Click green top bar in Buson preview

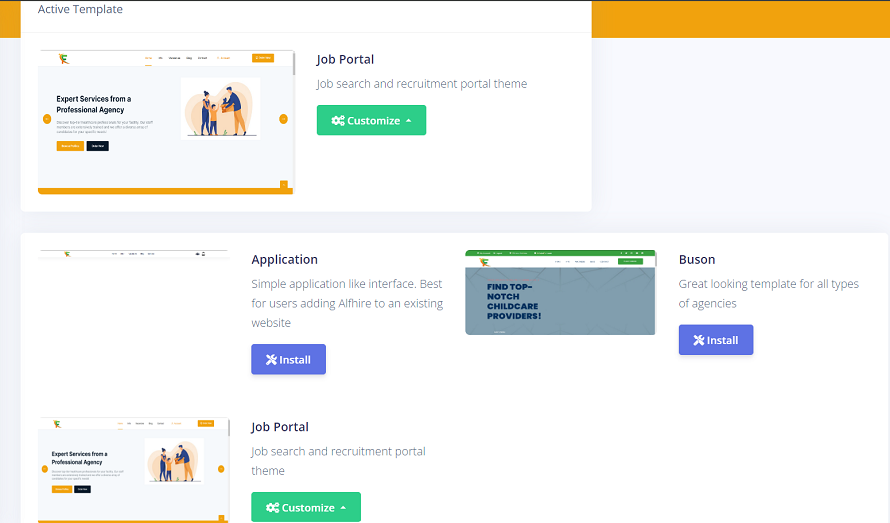pos(560,253)
